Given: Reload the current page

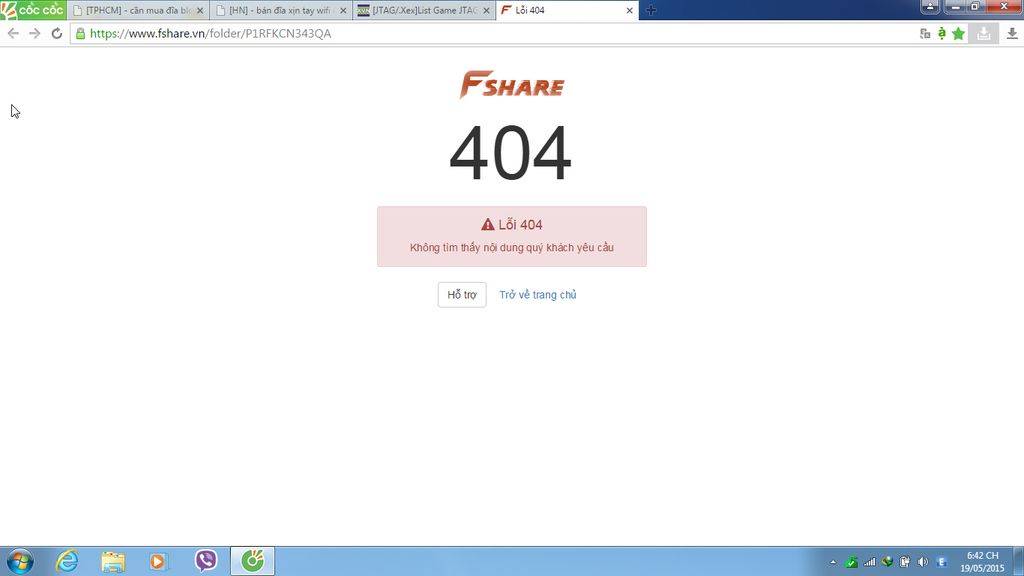Looking at the screenshot, I should (x=57, y=33).
